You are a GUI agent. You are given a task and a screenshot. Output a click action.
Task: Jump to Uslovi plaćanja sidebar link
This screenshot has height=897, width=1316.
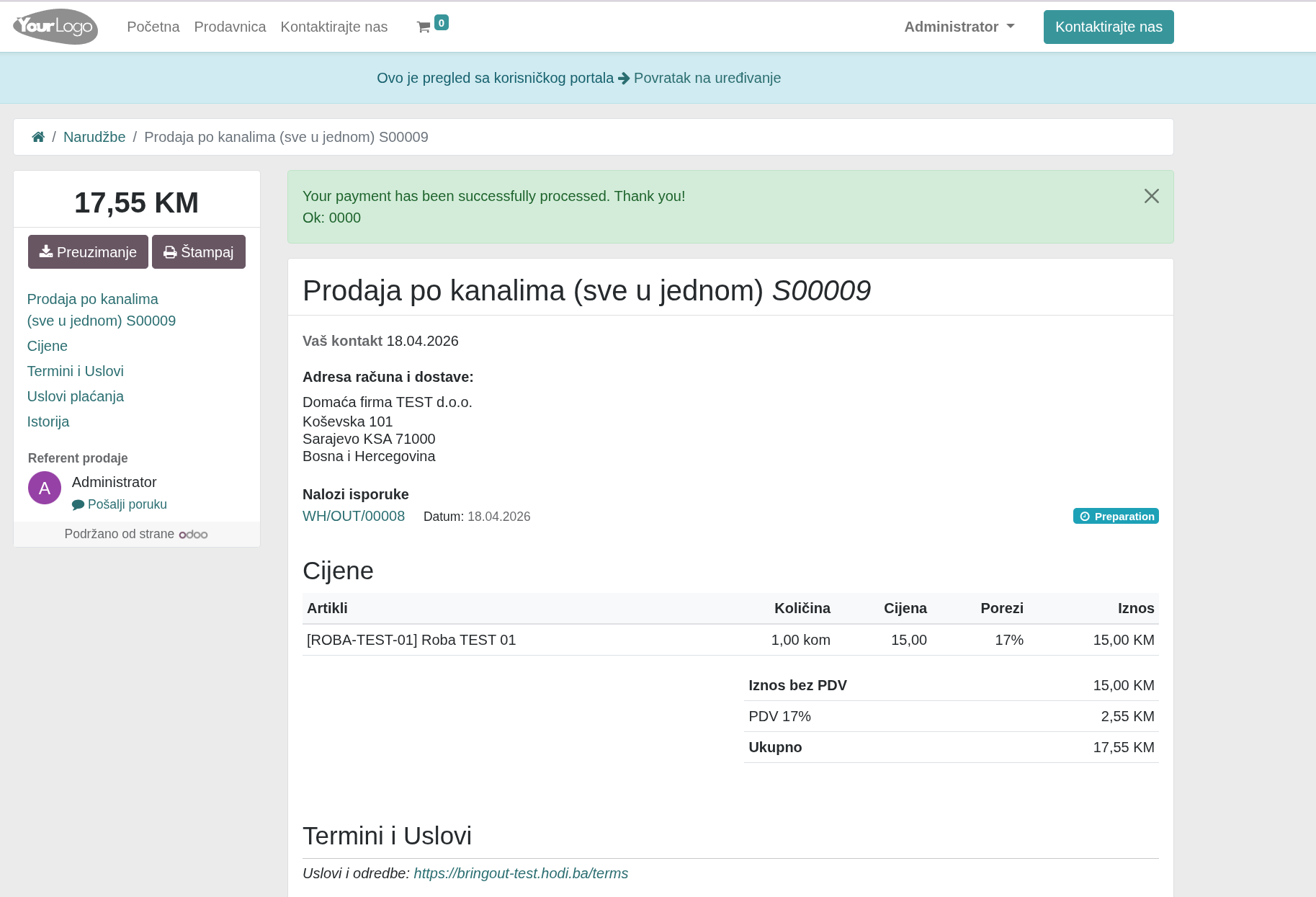click(76, 396)
